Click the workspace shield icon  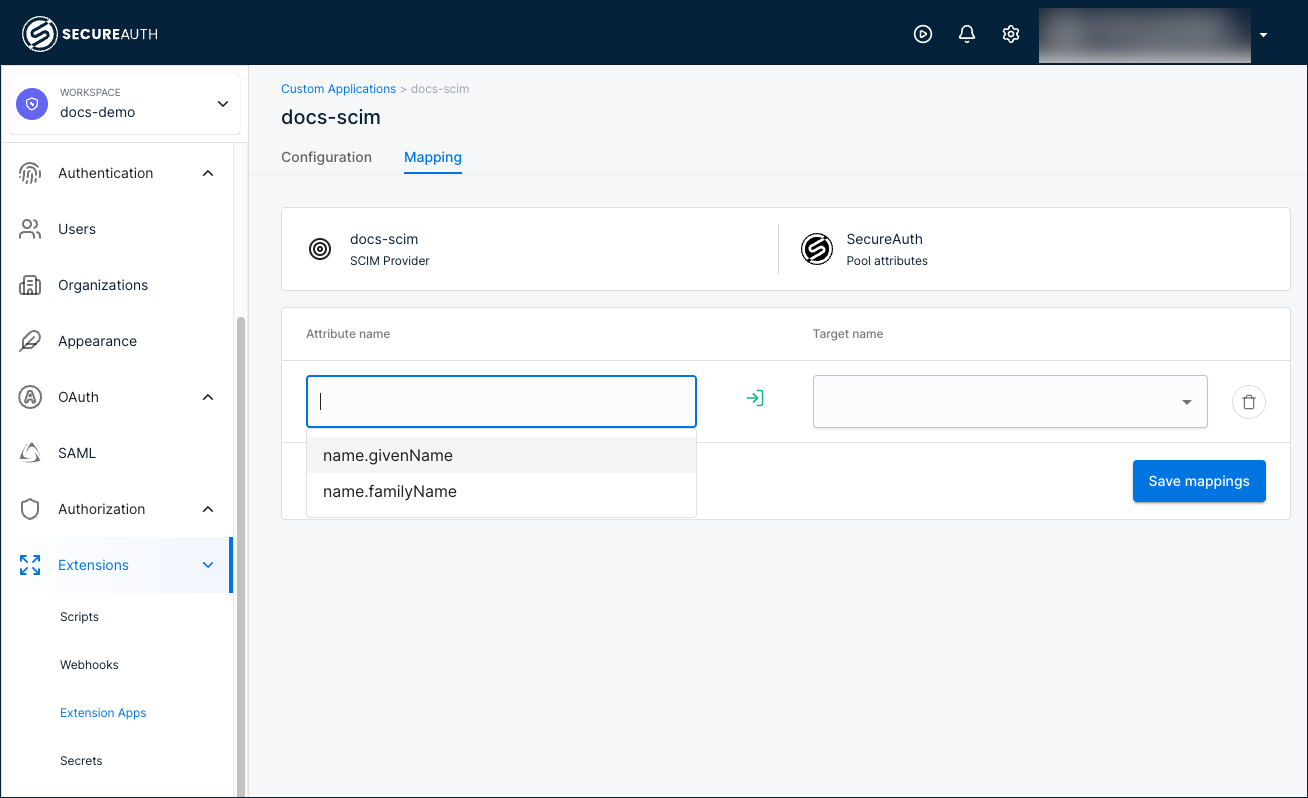coord(32,104)
